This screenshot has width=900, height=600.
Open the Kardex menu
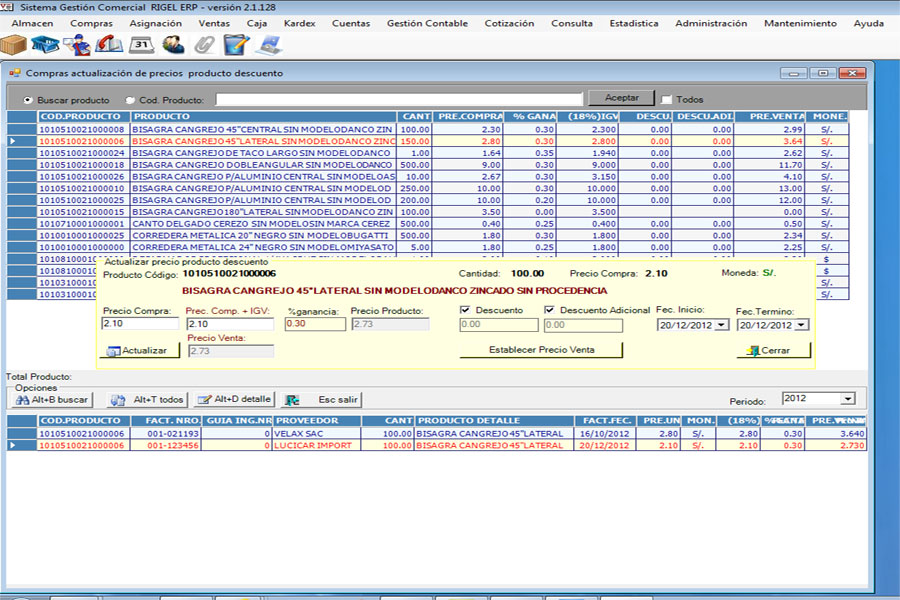coord(299,23)
